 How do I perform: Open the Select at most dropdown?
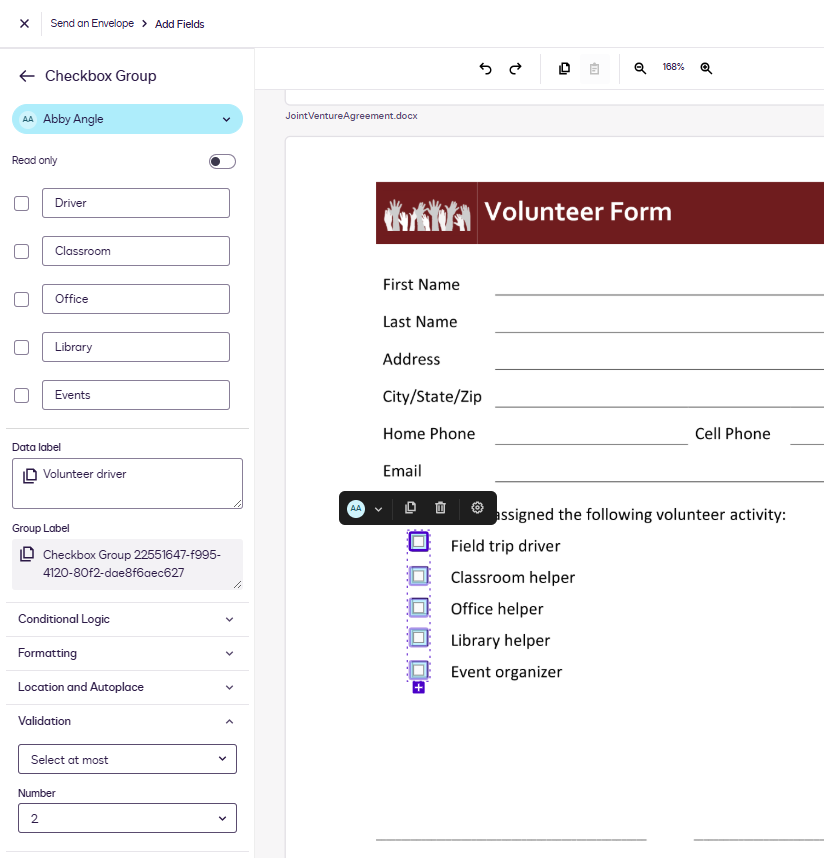127,760
